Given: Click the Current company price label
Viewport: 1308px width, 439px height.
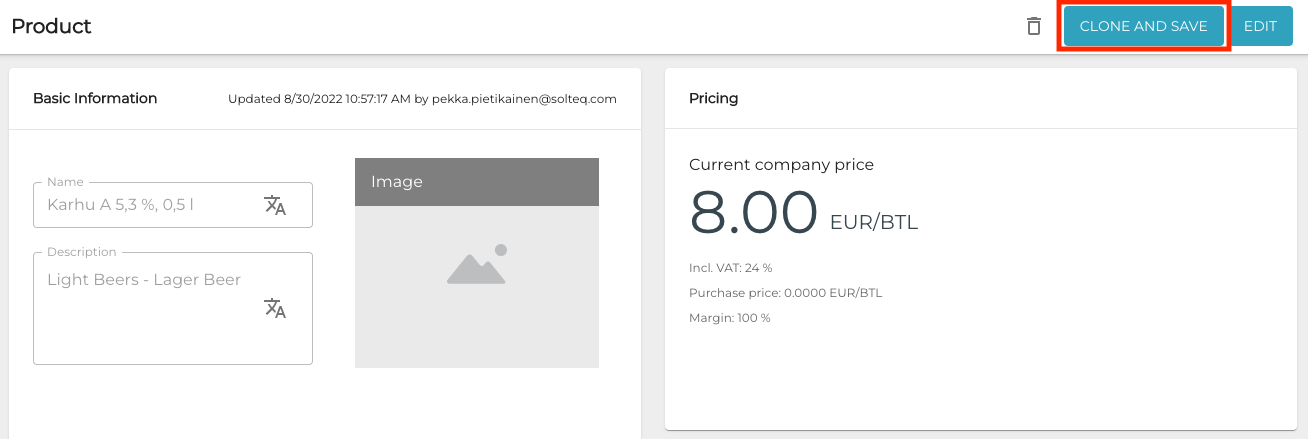Looking at the screenshot, I should [781, 164].
